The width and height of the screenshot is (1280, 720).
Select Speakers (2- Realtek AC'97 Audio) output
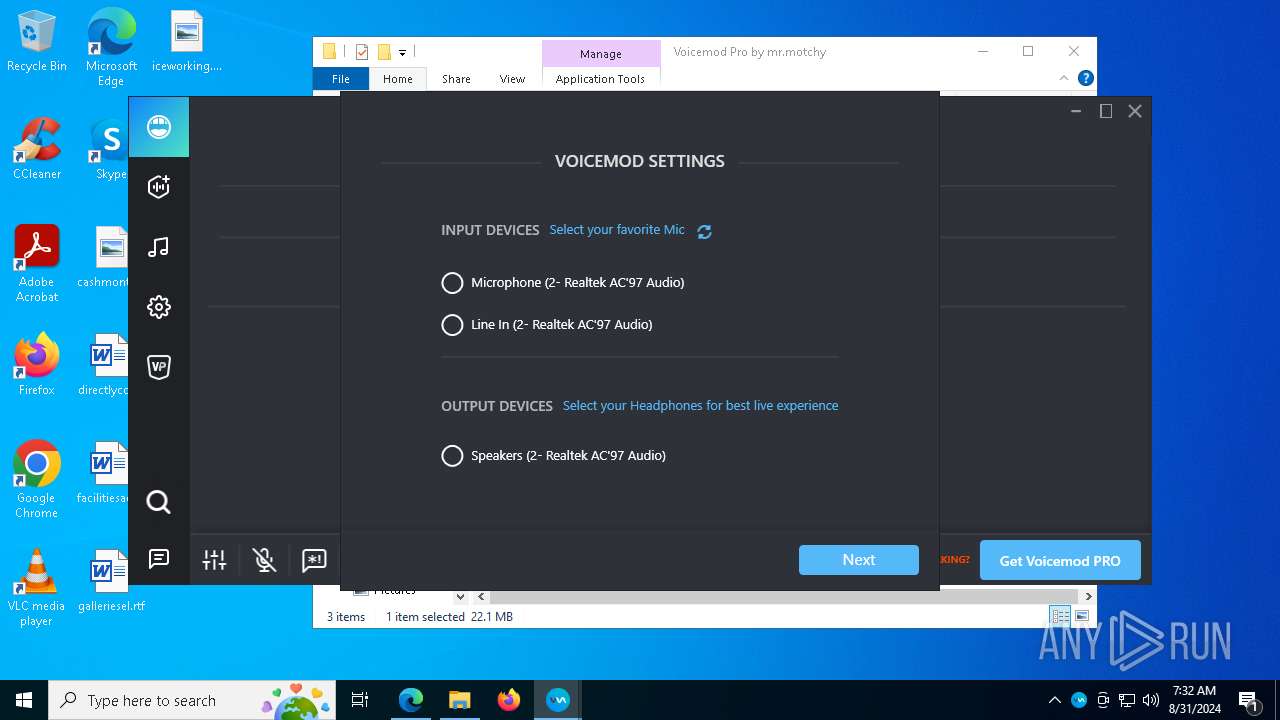(452, 456)
